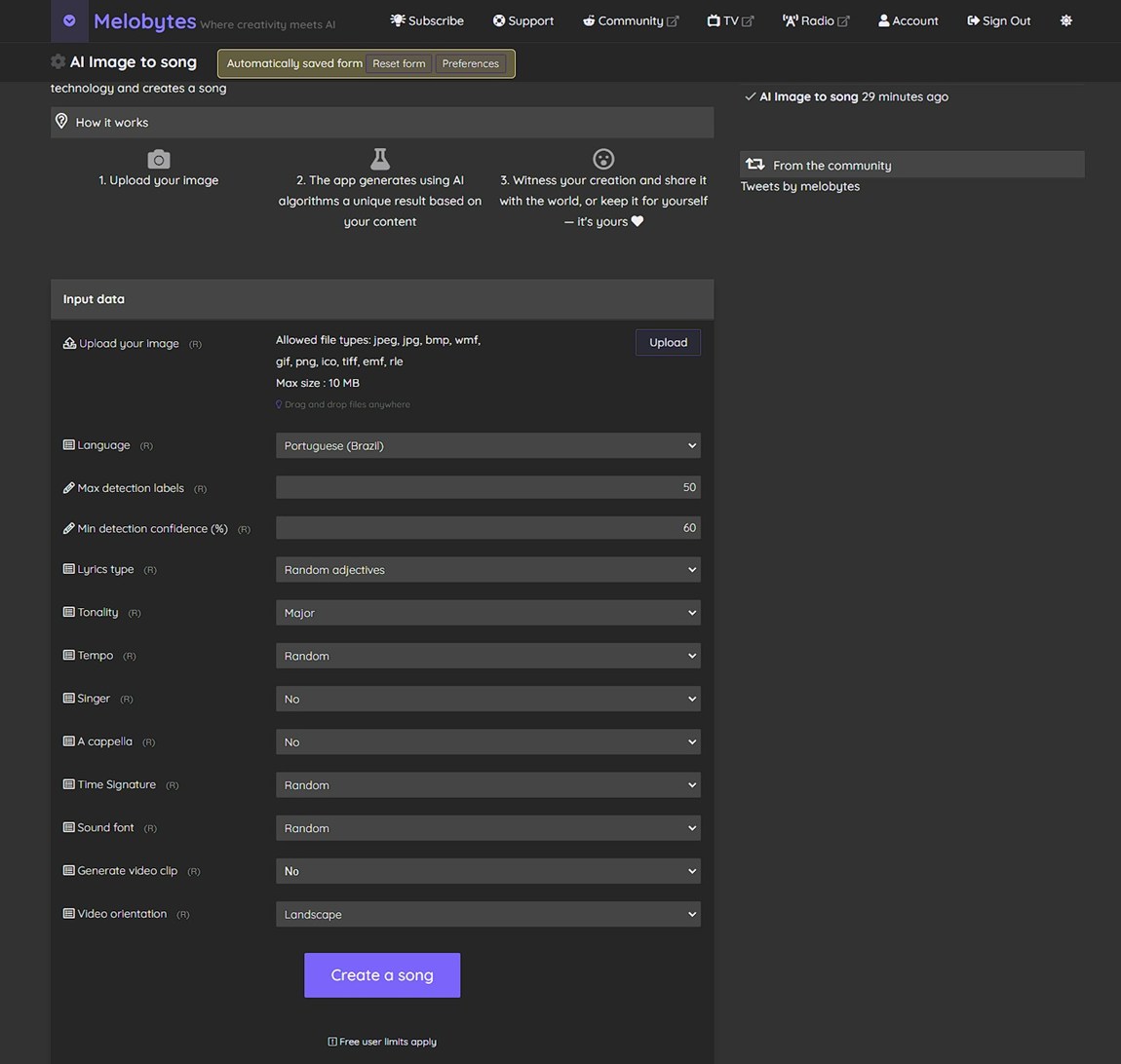The width and height of the screenshot is (1121, 1064).
Task: Toggle the light/dark theme sun icon
Action: point(1065,20)
